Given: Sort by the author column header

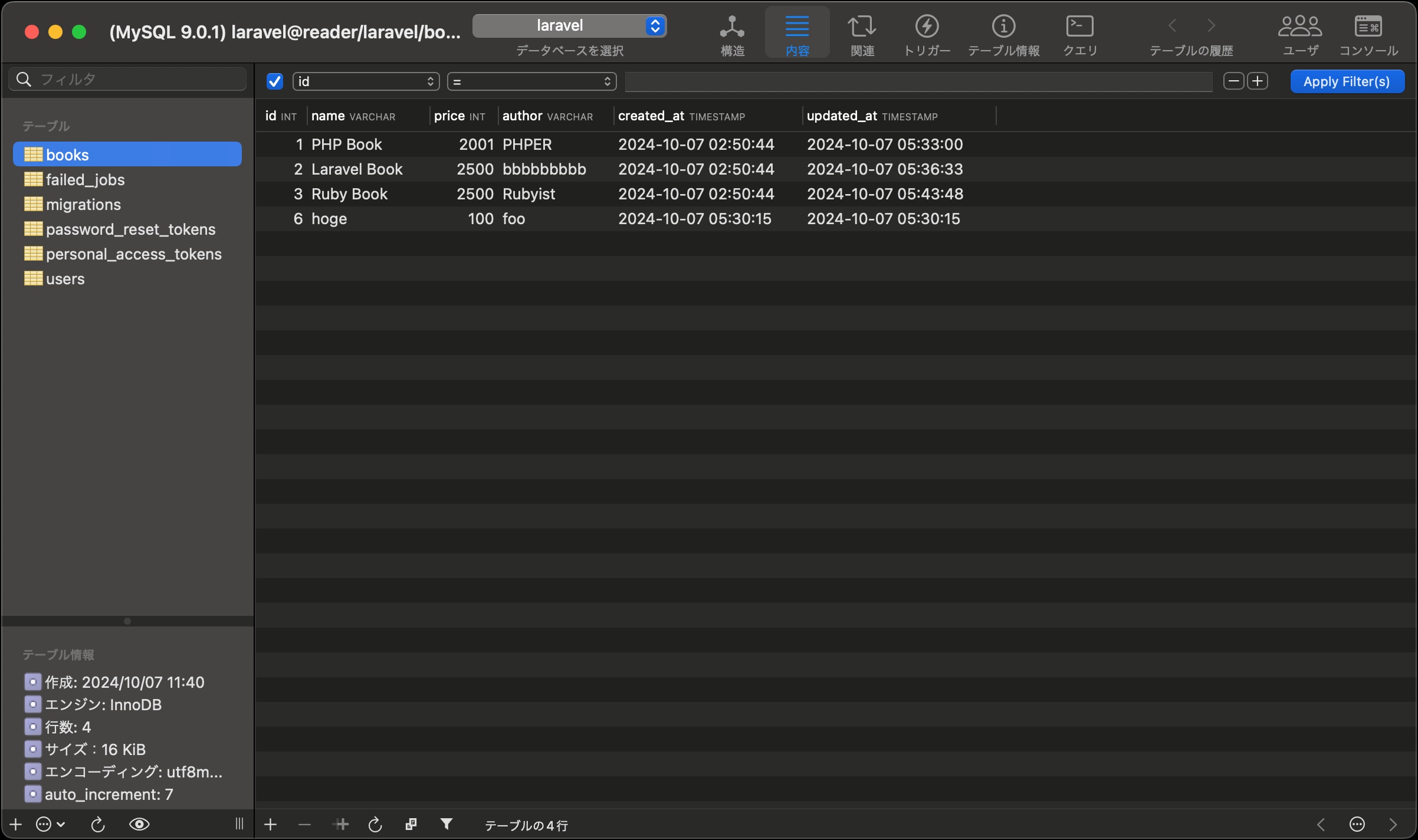Looking at the screenshot, I should pos(556,116).
